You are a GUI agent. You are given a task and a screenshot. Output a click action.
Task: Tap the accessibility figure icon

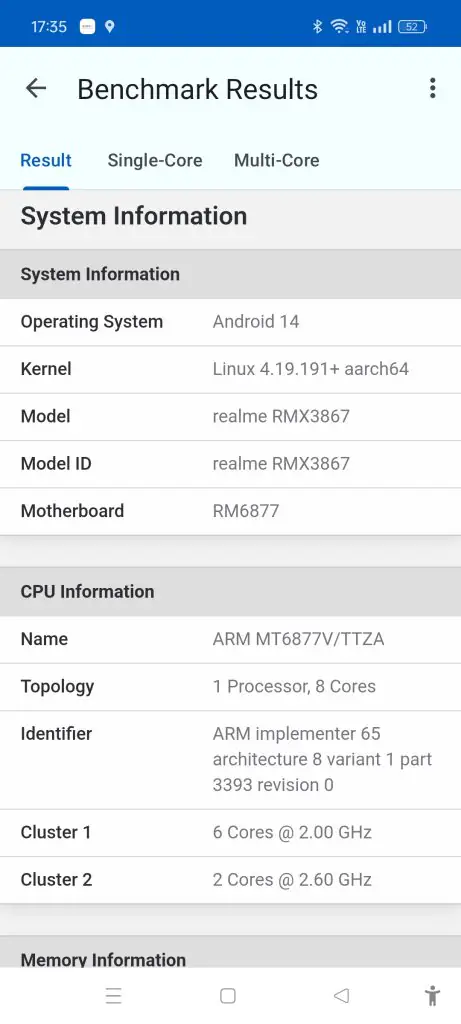[x=432, y=996]
